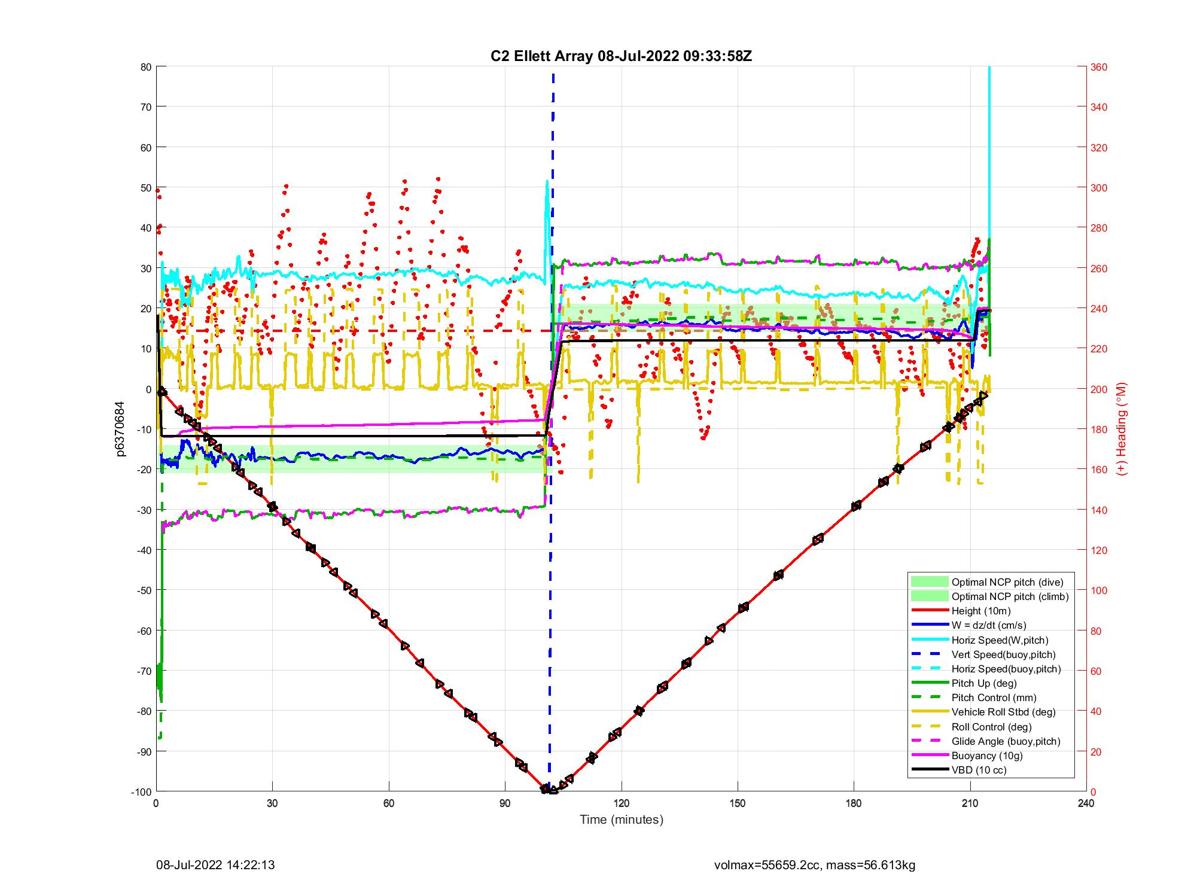
Task: Click the '30' tick on the time axis
Action: (x=272, y=802)
